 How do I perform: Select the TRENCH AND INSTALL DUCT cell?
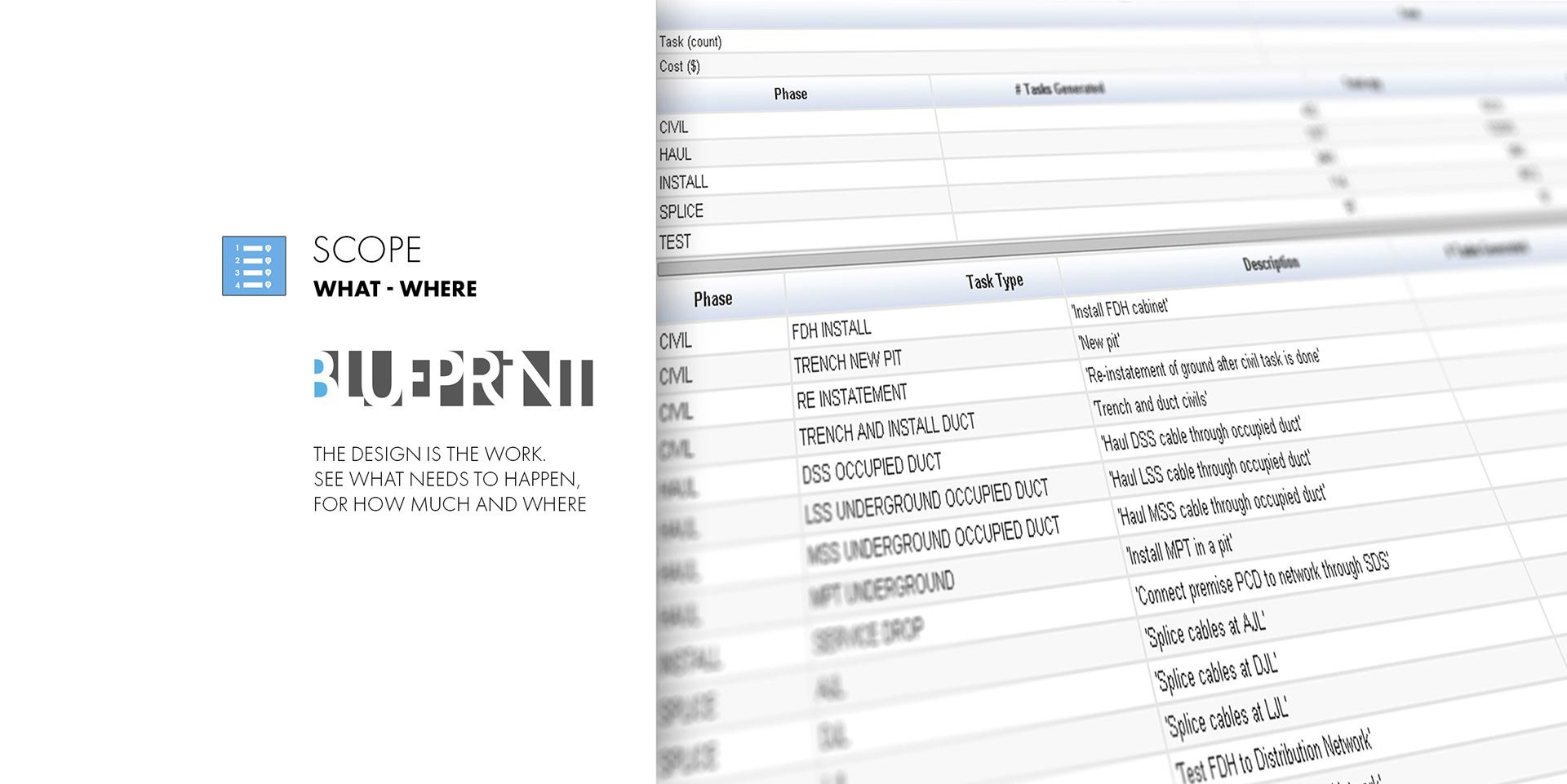(886, 429)
